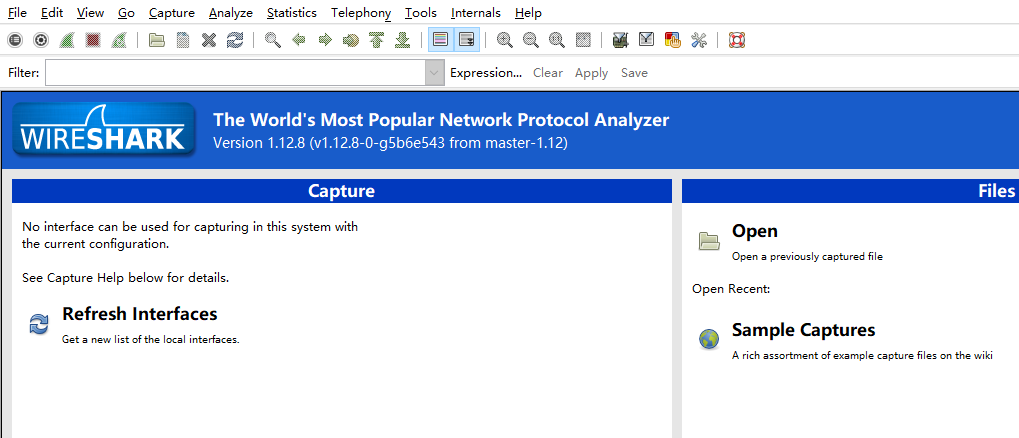Close this capture file icon

209,40
